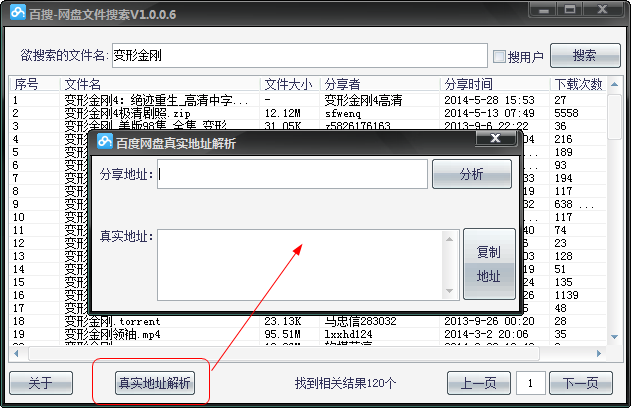Viewport: 631px width, 408px height.
Task: Focus the 分享地址 input field
Action: pos(292,174)
